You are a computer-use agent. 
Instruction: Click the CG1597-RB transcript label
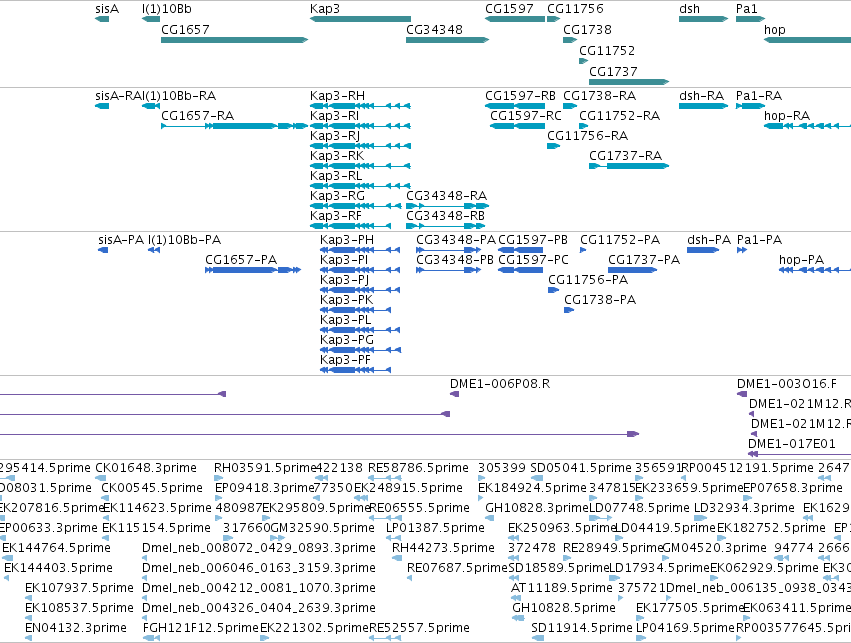point(520,96)
